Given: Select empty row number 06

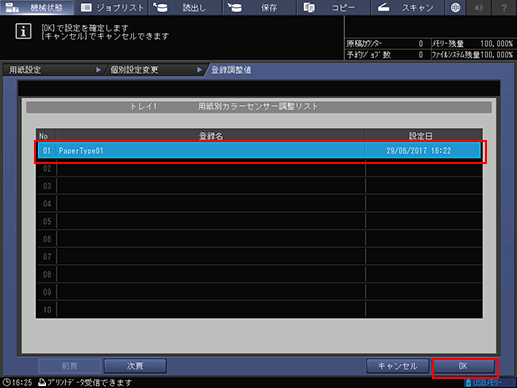Looking at the screenshot, I should pos(259,239).
